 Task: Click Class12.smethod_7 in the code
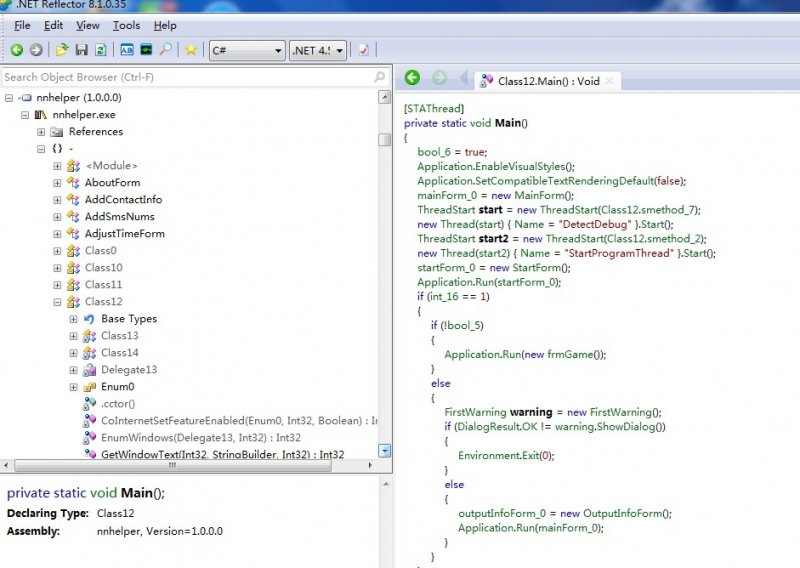648,210
